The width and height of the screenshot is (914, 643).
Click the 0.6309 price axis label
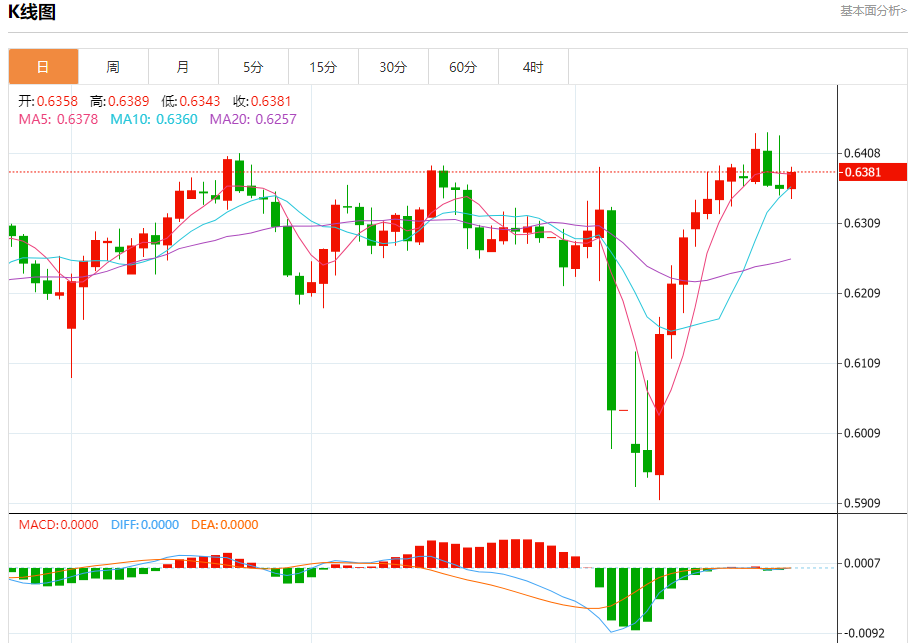click(x=862, y=223)
